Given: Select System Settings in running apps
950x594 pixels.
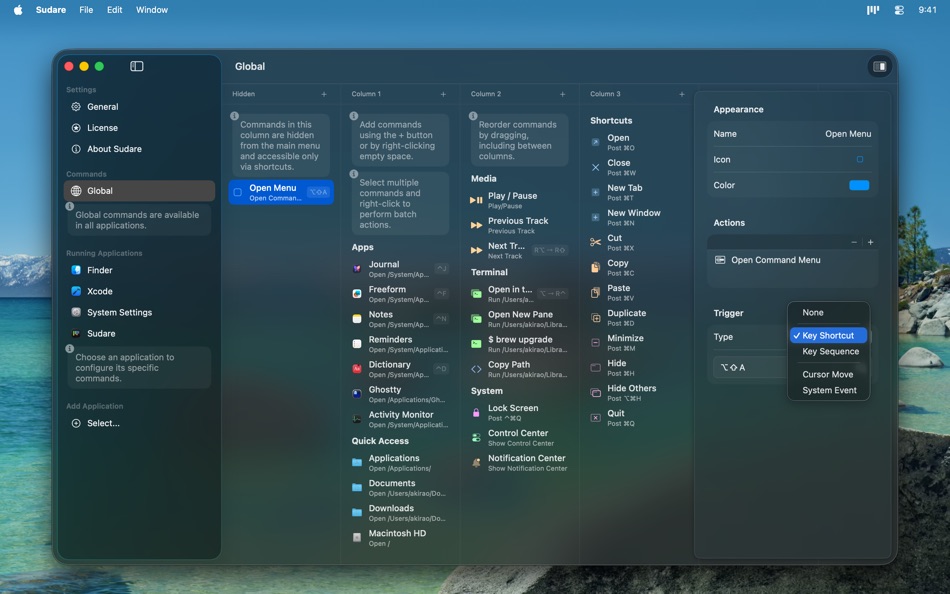Looking at the screenshot, I should pos(139,313).
